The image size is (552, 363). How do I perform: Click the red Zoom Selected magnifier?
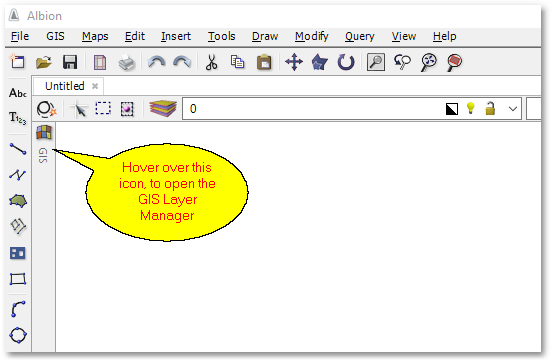click(x=454, y=63)
